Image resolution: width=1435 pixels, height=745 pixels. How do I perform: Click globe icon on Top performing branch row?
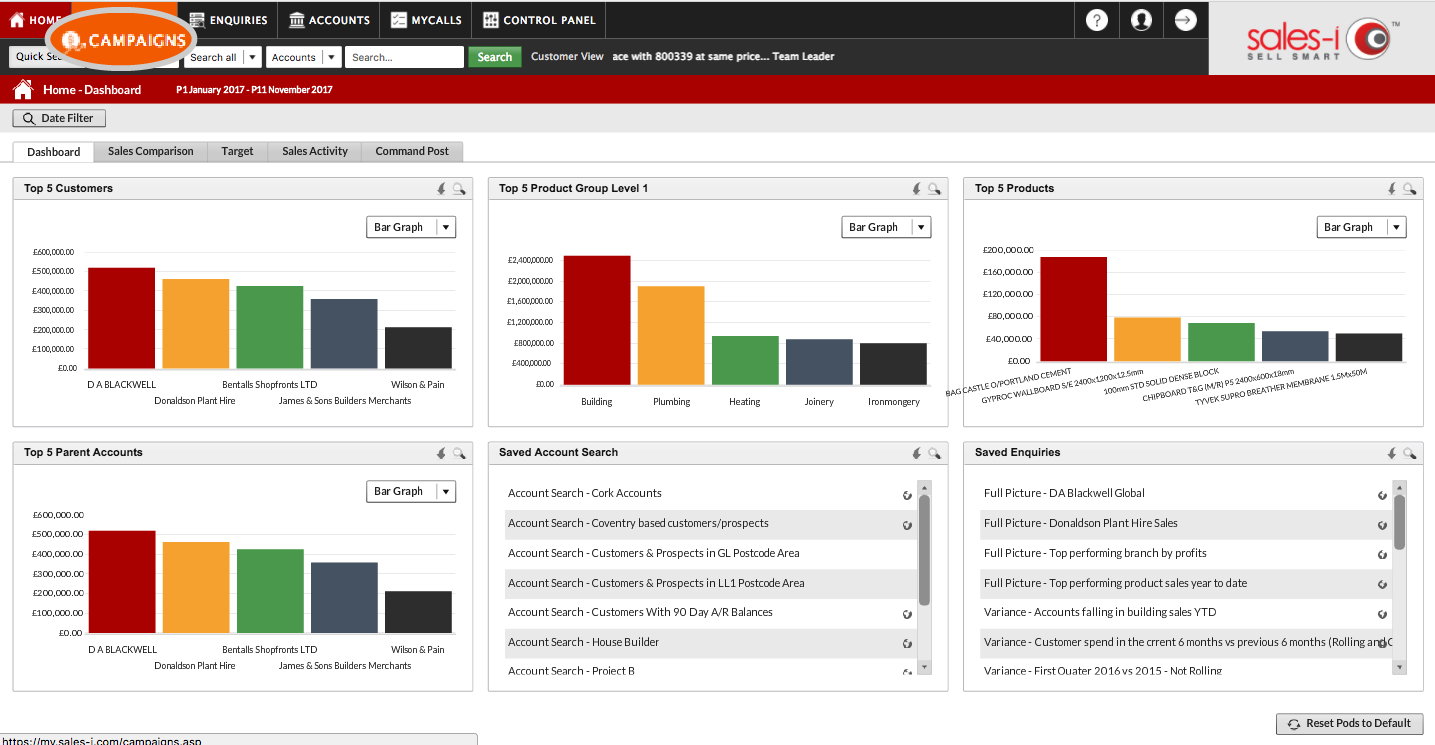pyautogui.click(x=1382, y=555)
